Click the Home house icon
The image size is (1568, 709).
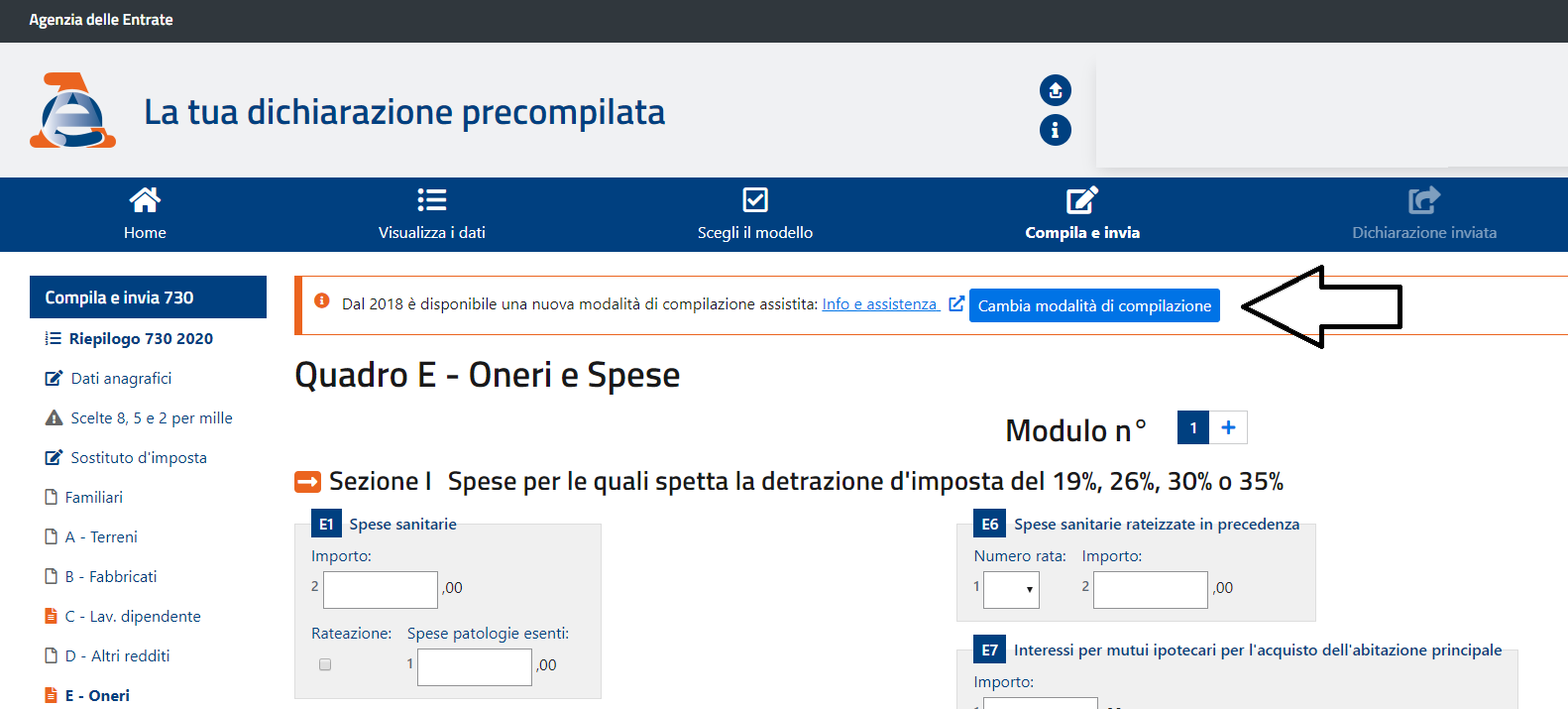[x=145, y=199]
